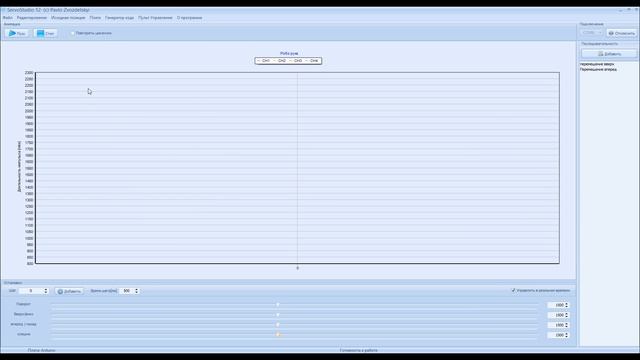
Task: Select "Перемещение вверх" in sequence list
Action: pos(597,64)
